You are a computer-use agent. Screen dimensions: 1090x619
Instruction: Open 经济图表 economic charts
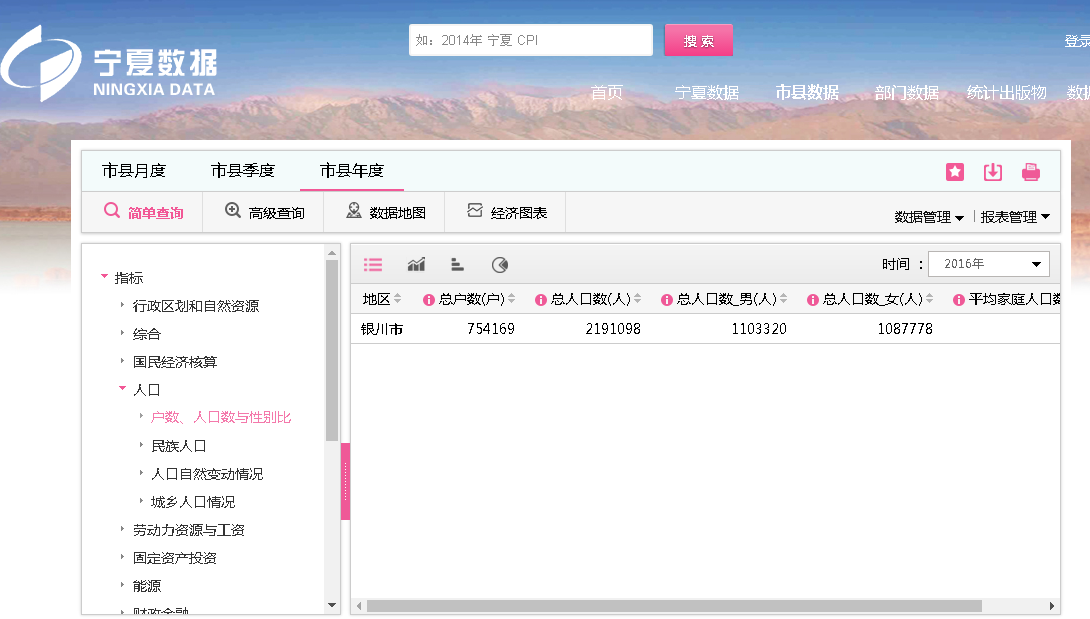coord(506,212)
